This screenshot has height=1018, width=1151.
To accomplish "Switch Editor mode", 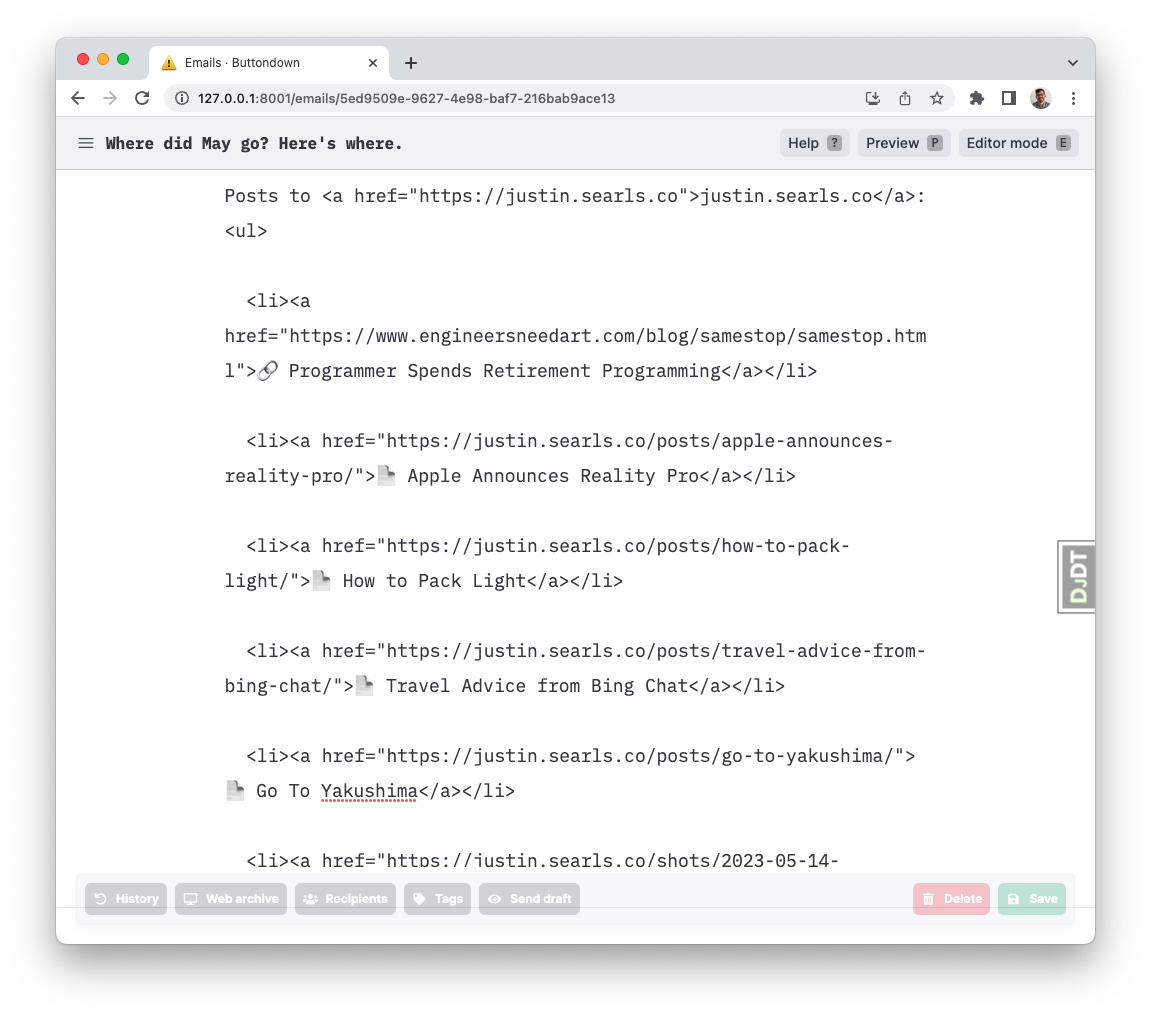I will [1018, 143].
